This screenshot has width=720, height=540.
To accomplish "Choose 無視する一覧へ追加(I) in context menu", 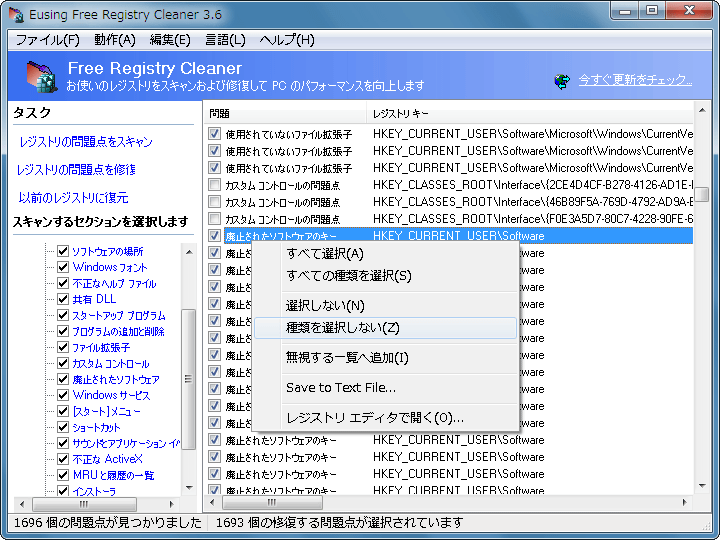I will 385,357.
